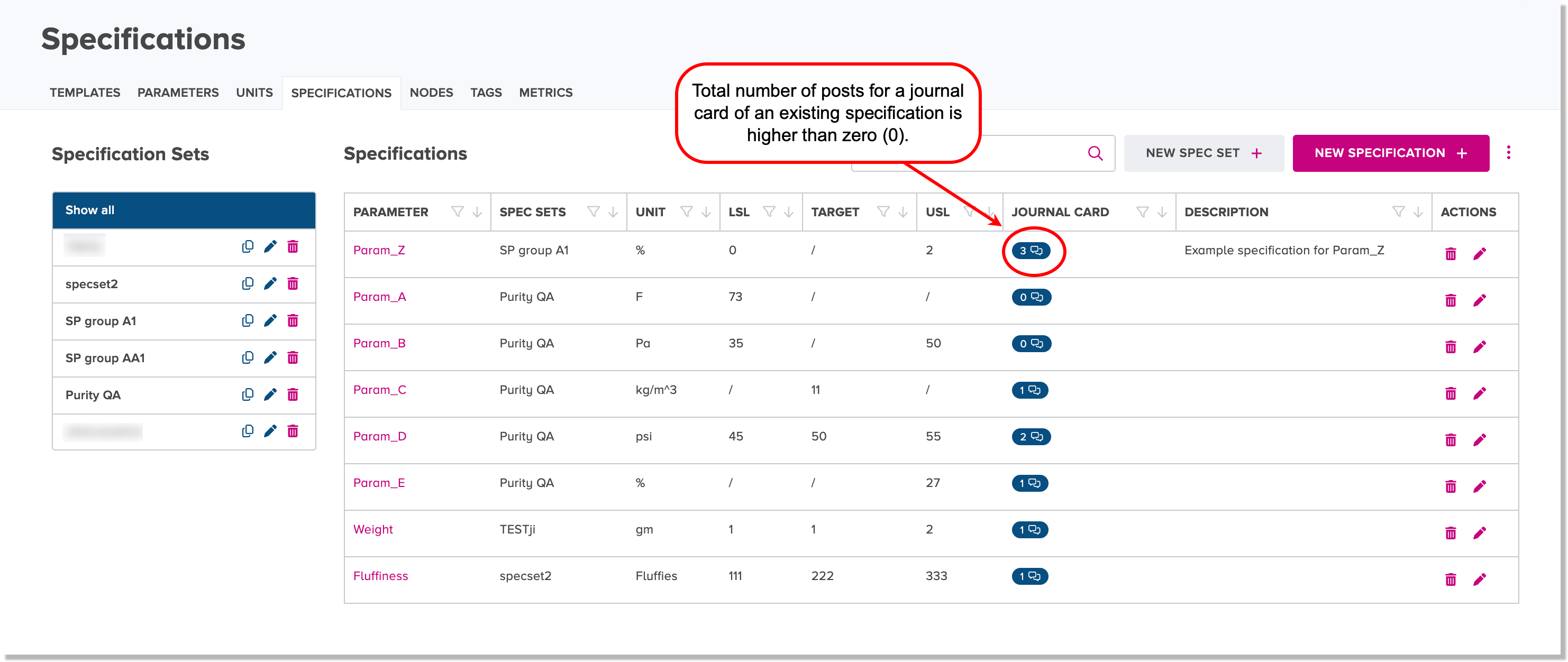Switch to the PARAMETERS tab
Image resolution: width=1568 pixels, height=662 pixels.
pyautogui.click(x=178, y=93)
